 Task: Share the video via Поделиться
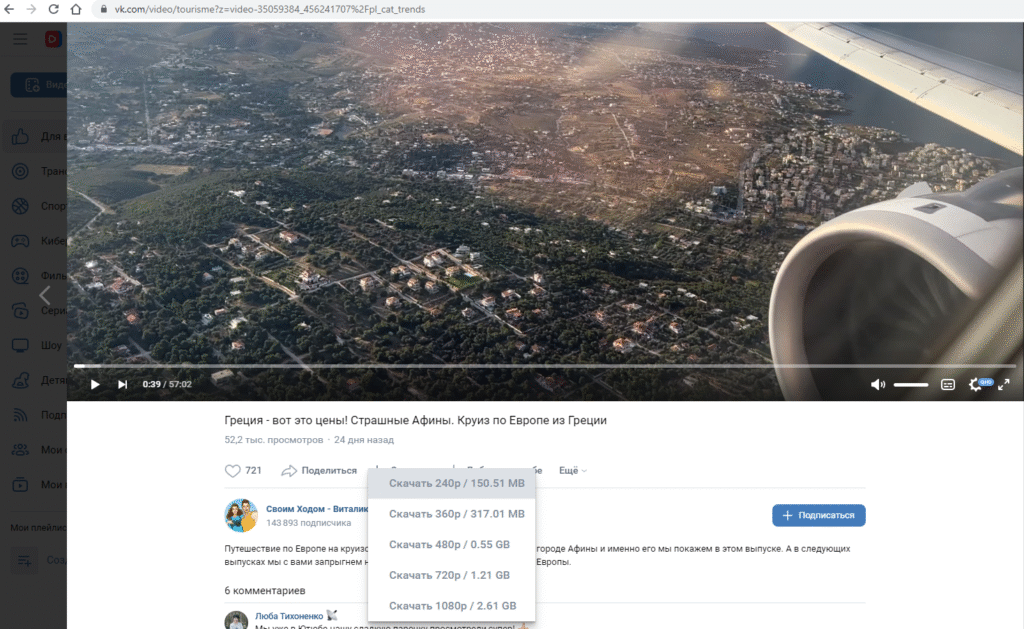pyautogui.click(x=323, y=470)
